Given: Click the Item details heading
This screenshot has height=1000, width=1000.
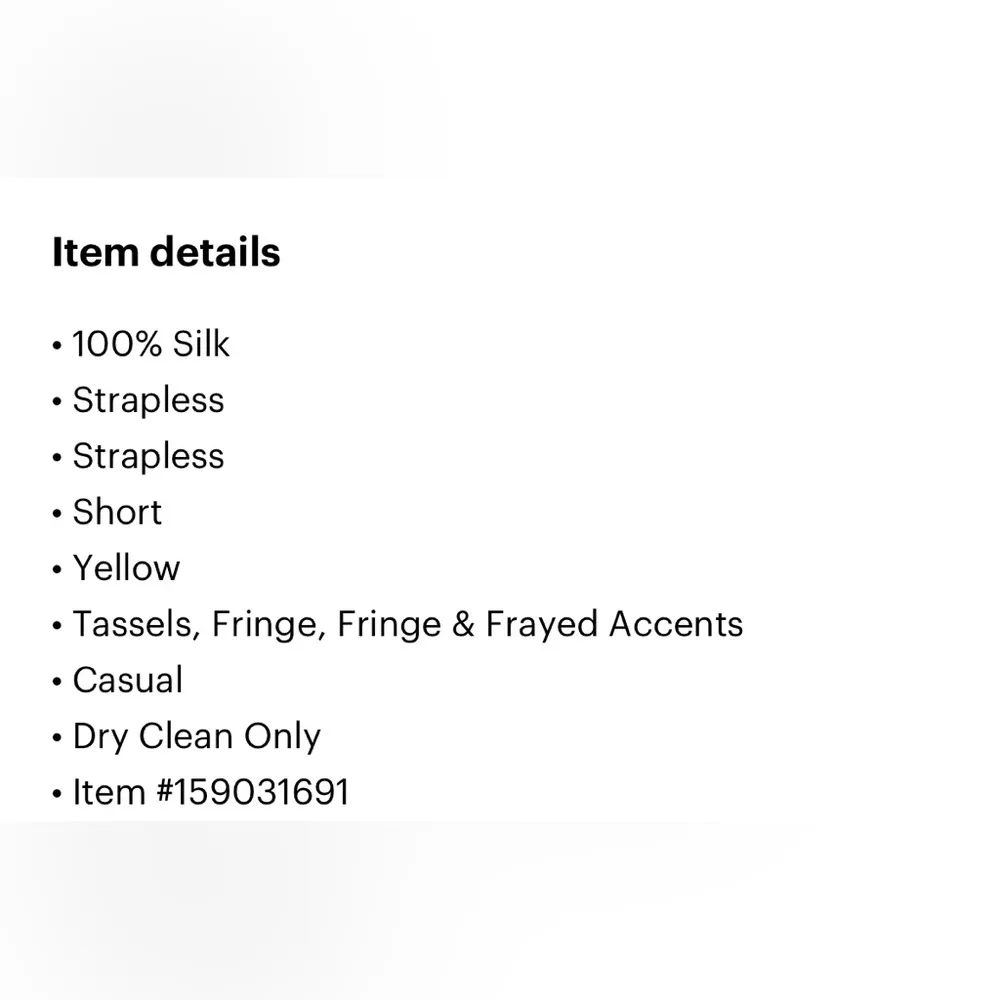Looking at the screenshot, I should tap(166, 252).
